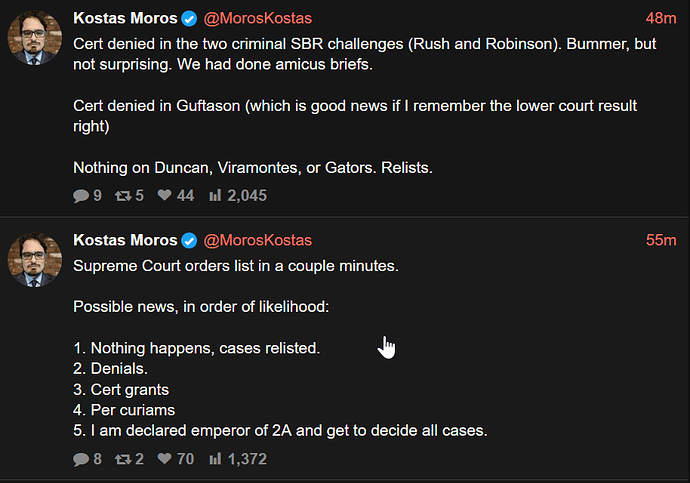Click verified badge on the 48m tweet
The width and height of the screenshot is (690, 483).
coord(188,18)
